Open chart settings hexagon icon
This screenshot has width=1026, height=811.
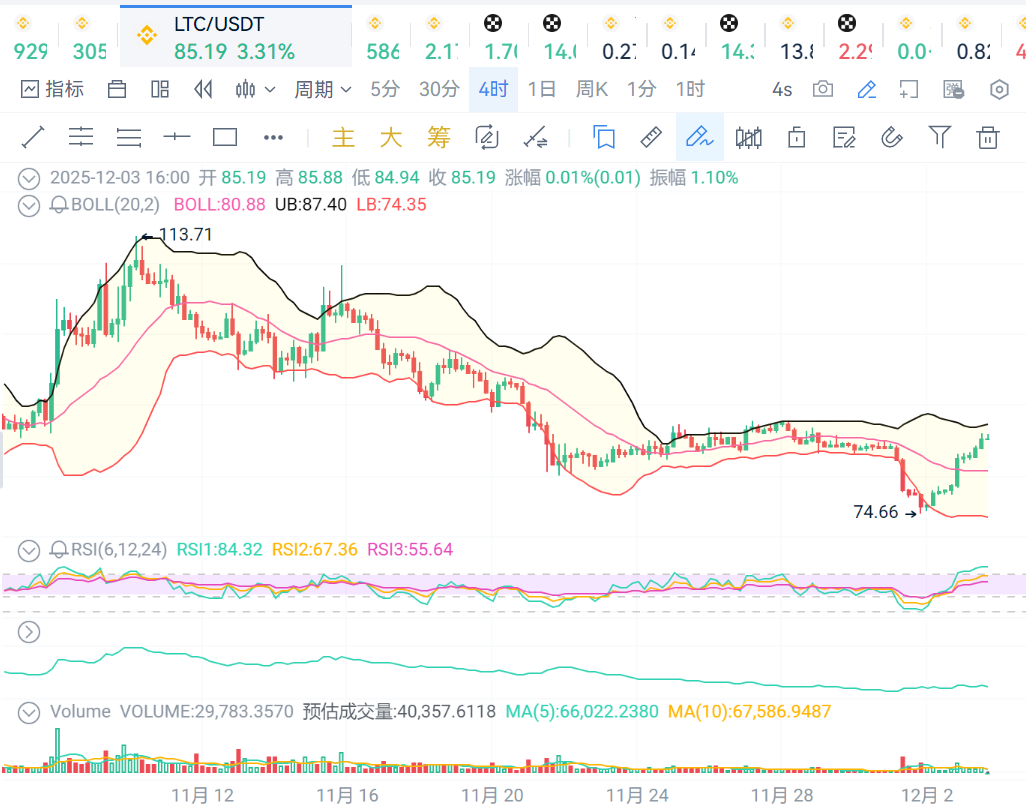pos(999,90)
